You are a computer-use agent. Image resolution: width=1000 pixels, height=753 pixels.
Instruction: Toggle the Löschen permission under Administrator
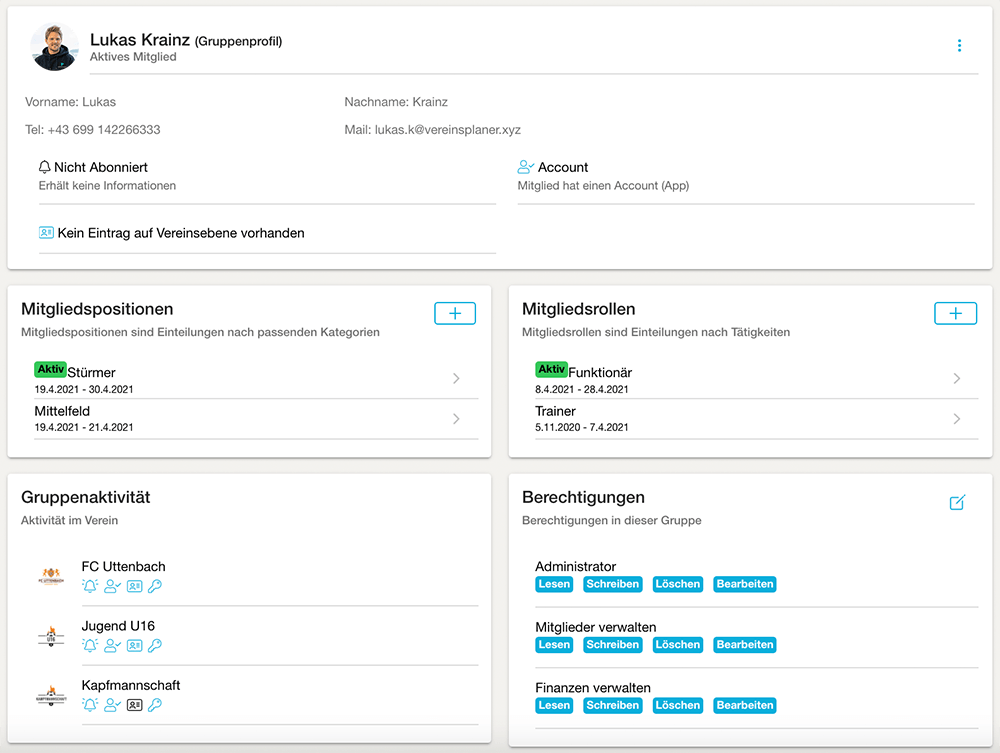point(677,584)
